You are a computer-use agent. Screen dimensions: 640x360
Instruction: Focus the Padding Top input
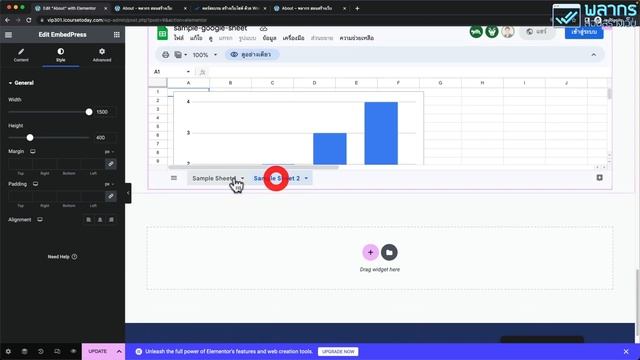click(x=20, y=196)
